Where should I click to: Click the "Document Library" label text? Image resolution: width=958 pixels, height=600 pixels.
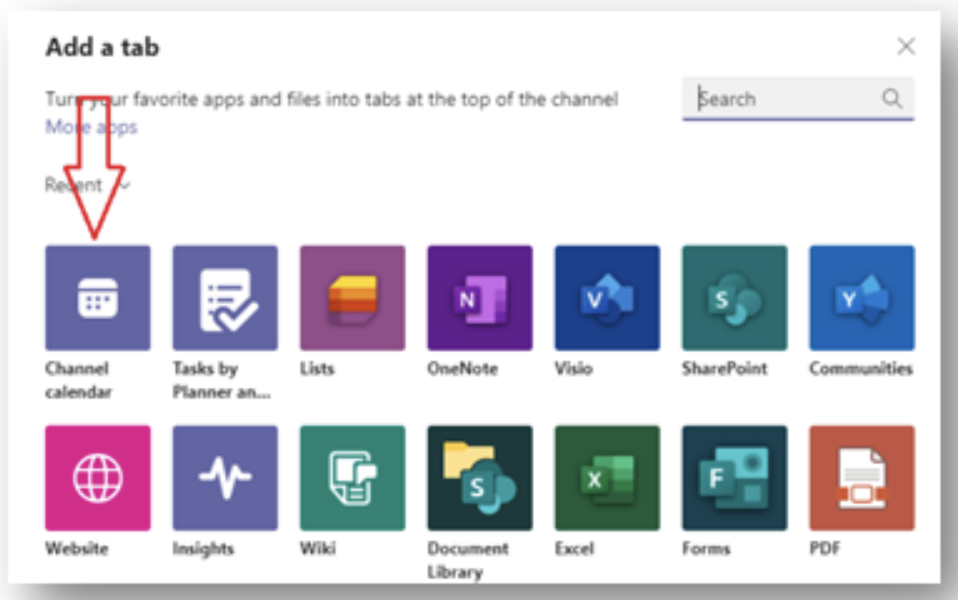point(468,560)
